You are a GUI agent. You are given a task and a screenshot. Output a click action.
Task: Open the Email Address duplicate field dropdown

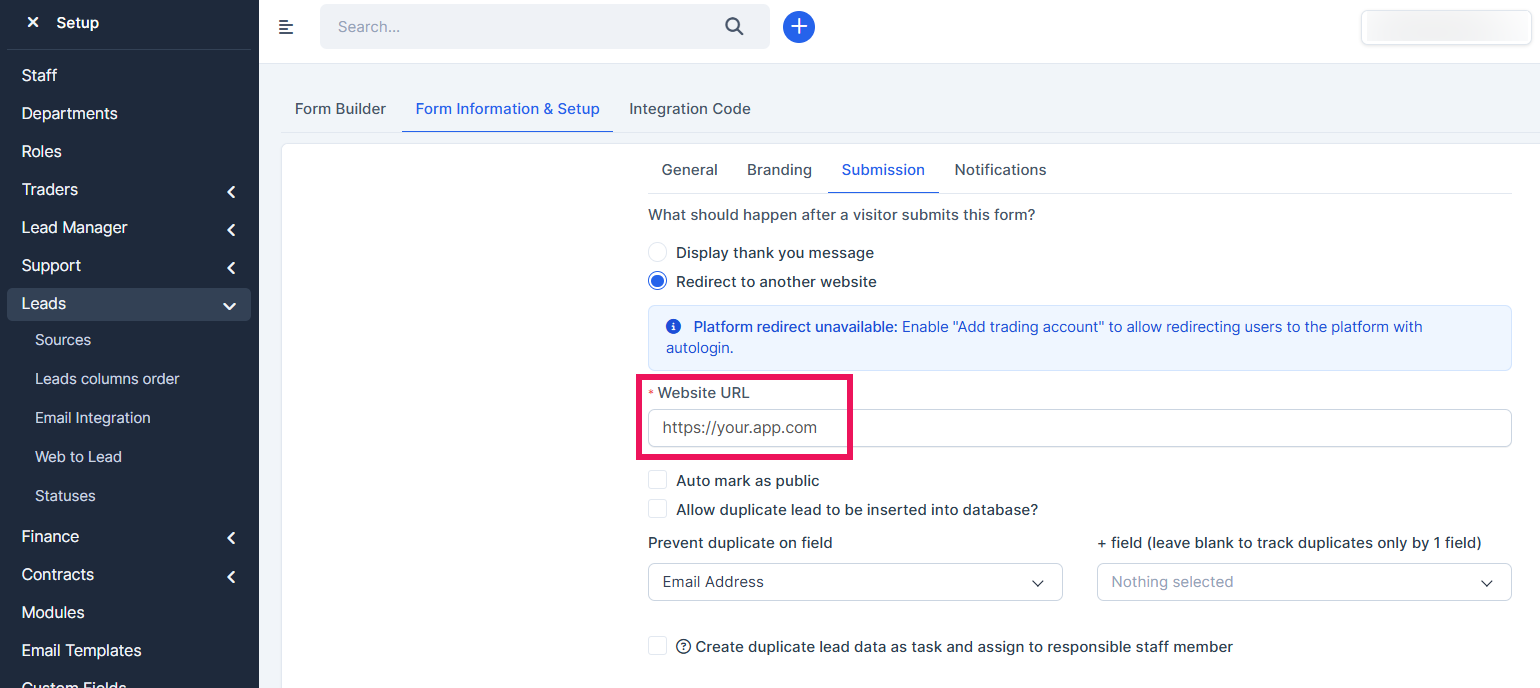point(855,582)
